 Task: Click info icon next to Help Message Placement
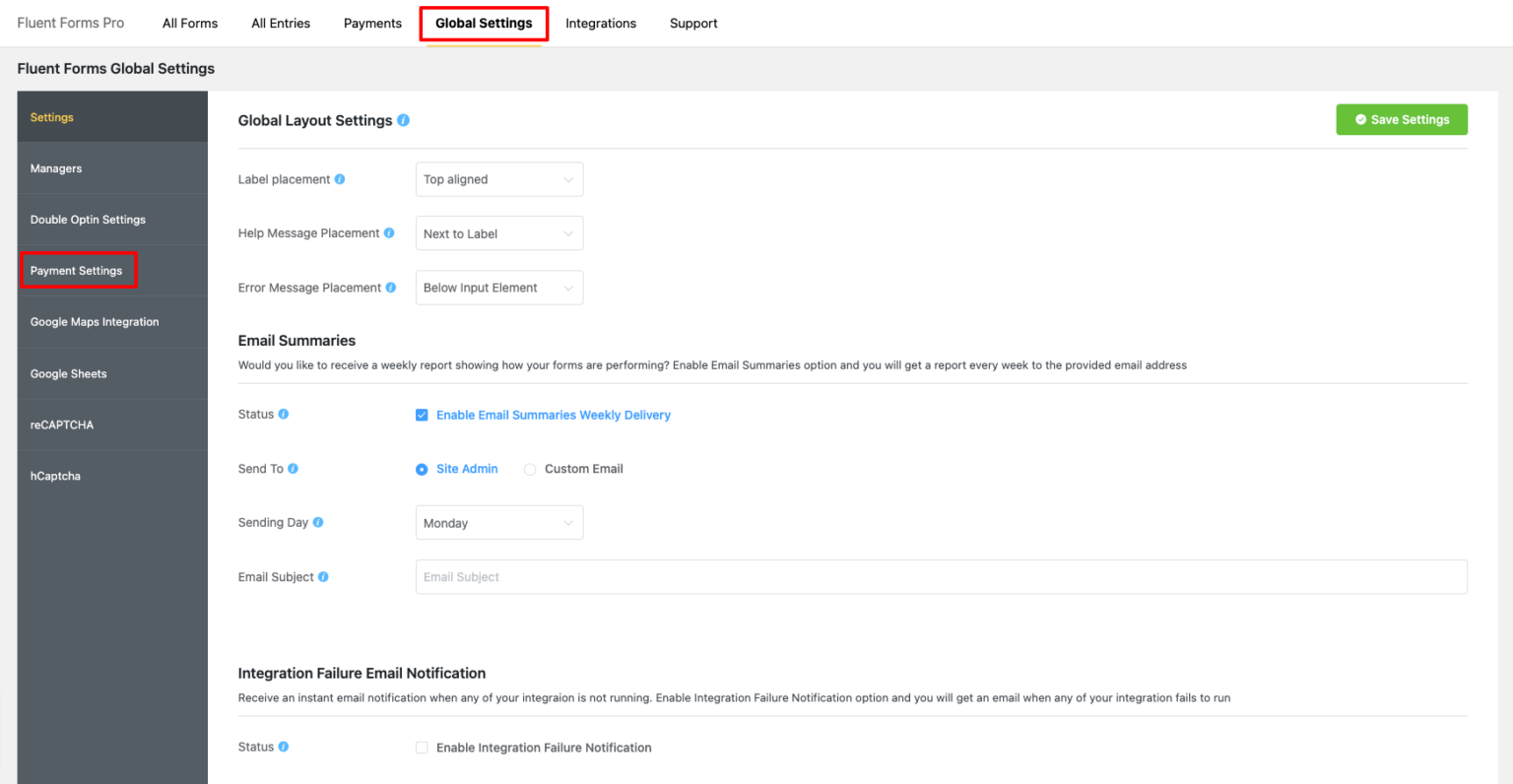[389, 233]
